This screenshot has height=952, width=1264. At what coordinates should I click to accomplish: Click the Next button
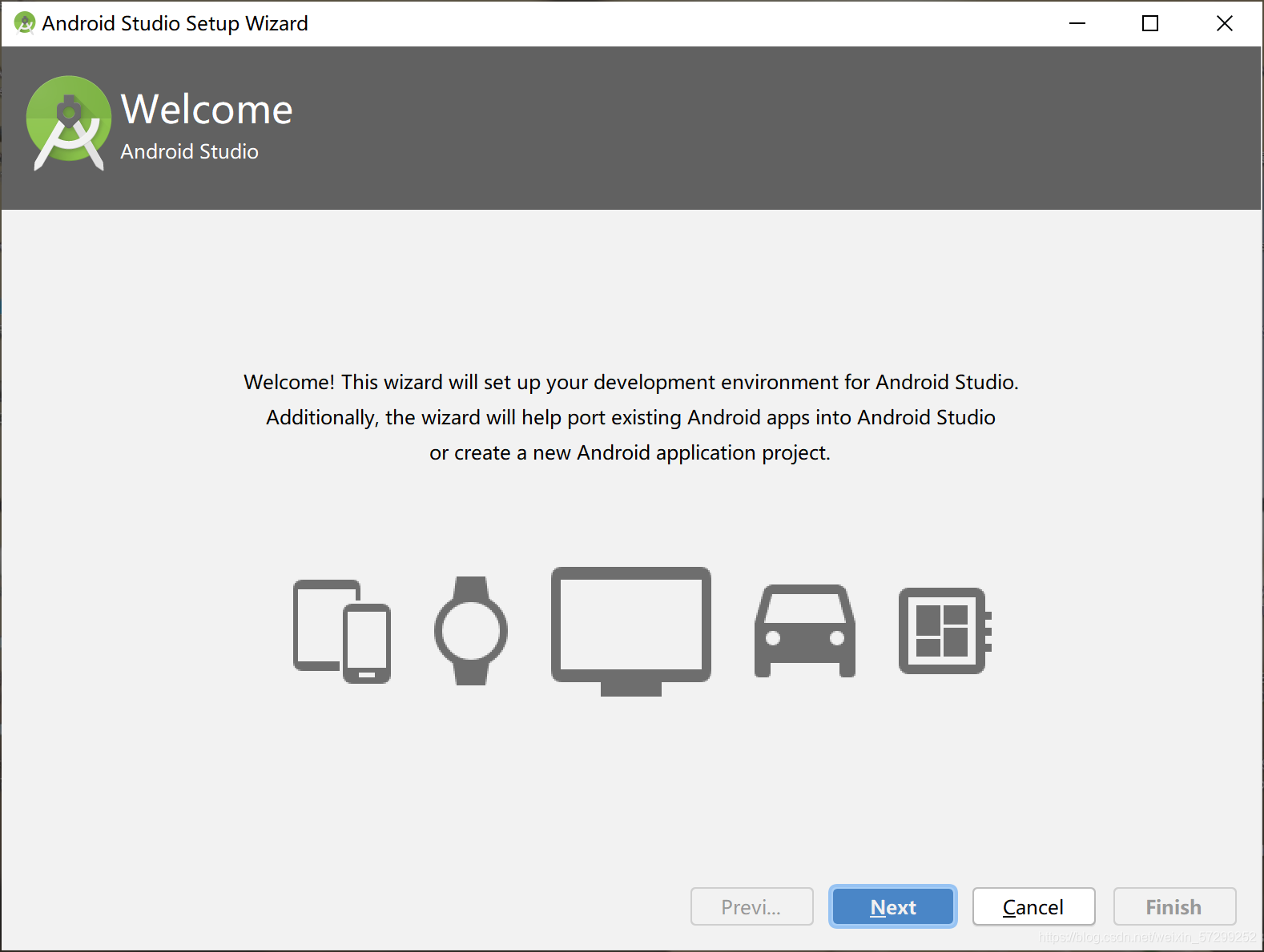point(893,906)
